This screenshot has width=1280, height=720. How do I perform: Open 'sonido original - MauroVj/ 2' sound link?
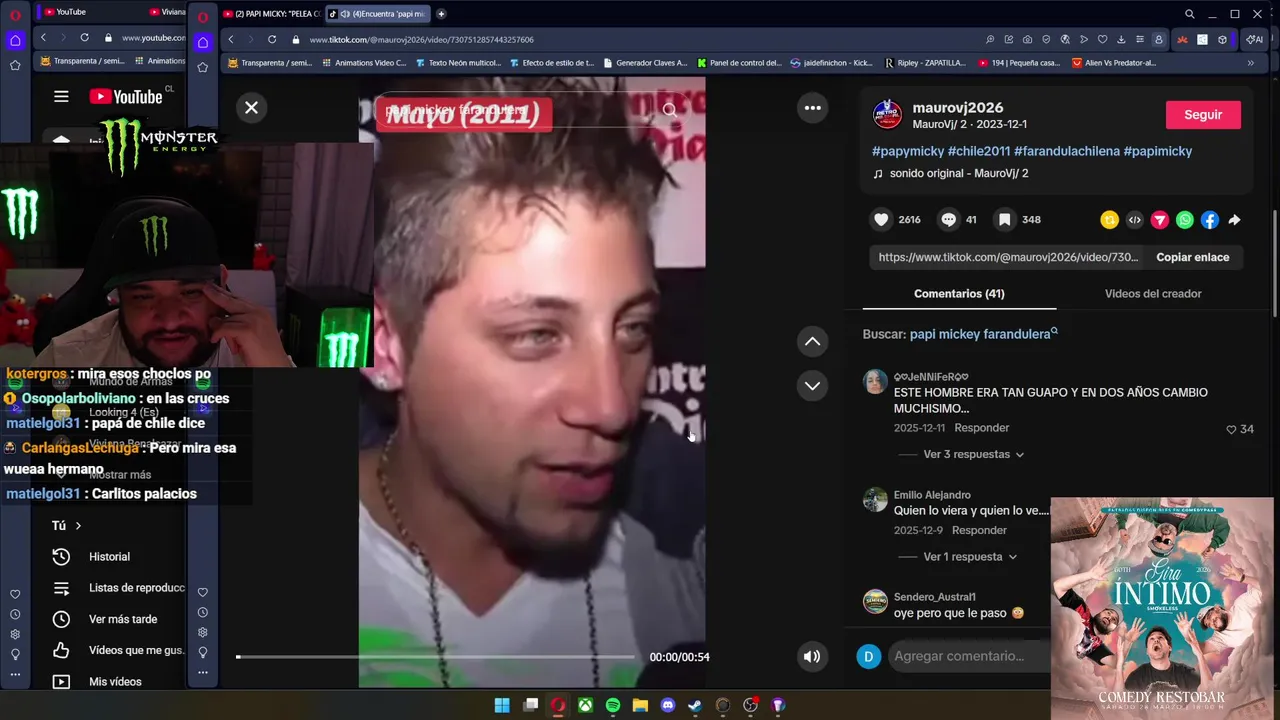point(959,173)
